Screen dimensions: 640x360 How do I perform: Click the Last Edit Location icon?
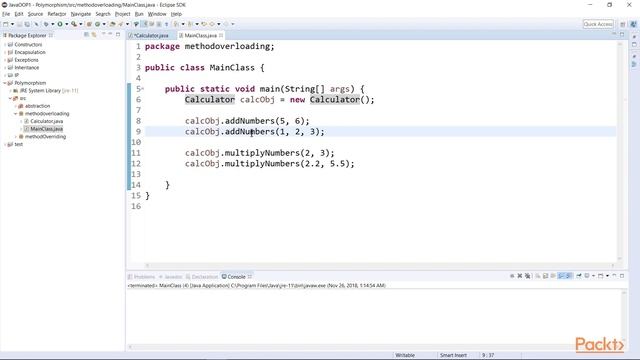pyautogui.click(x=204, y=24)
